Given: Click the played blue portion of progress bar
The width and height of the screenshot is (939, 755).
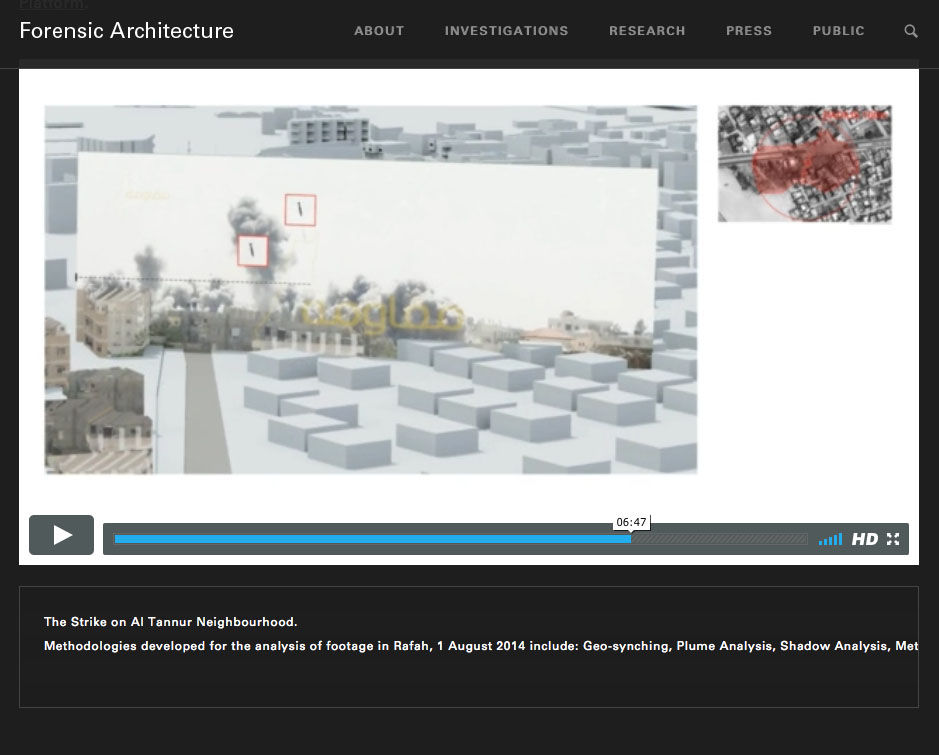Looking at the screenshot, I should click(370, 539).
